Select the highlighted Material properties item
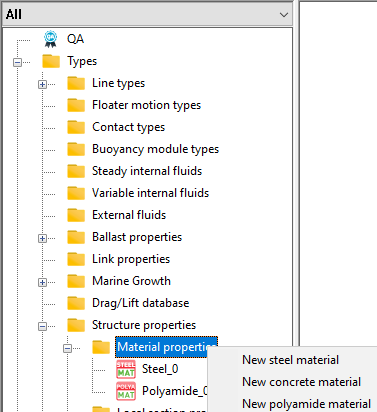This screenshot has height=412, width=377. [x=166, y=347]
